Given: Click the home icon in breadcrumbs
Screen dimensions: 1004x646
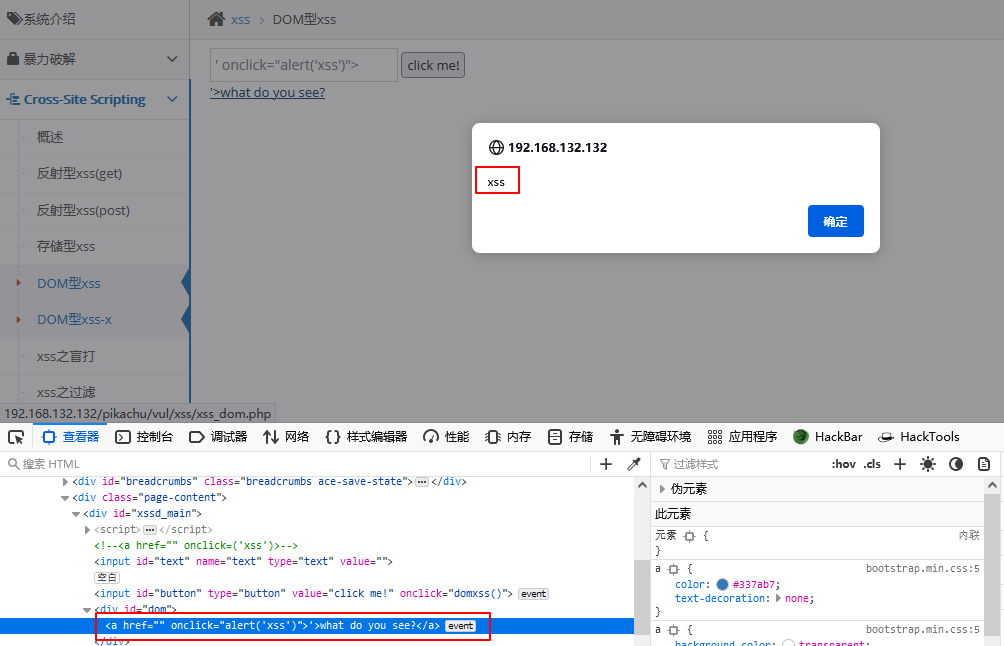Looking at the screenshot, I should pyautogui.click(x=216, y=19).
